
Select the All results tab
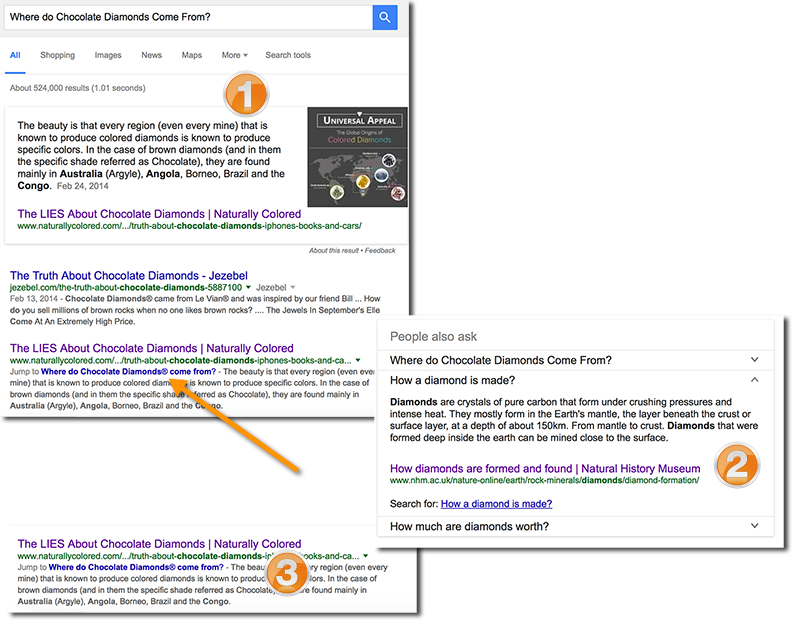[15, 55]
